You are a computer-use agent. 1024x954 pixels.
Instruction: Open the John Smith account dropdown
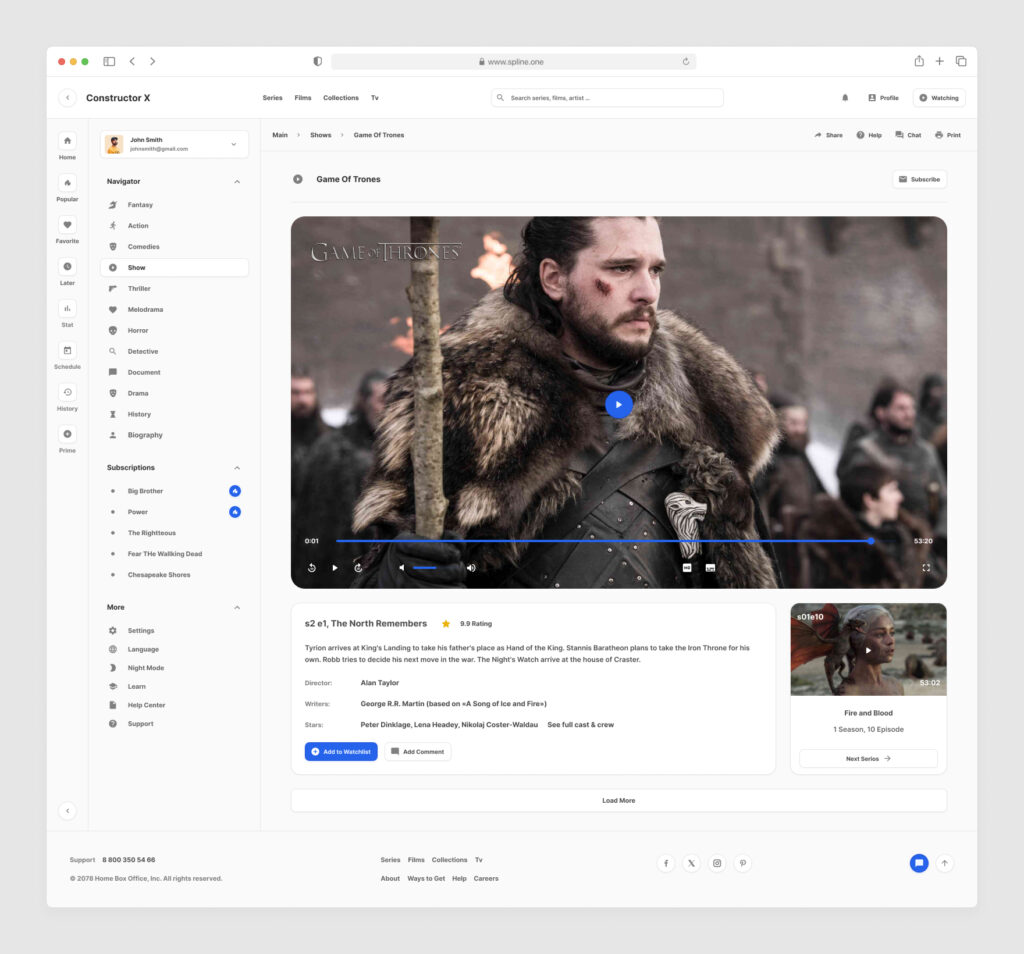point(174,144)
